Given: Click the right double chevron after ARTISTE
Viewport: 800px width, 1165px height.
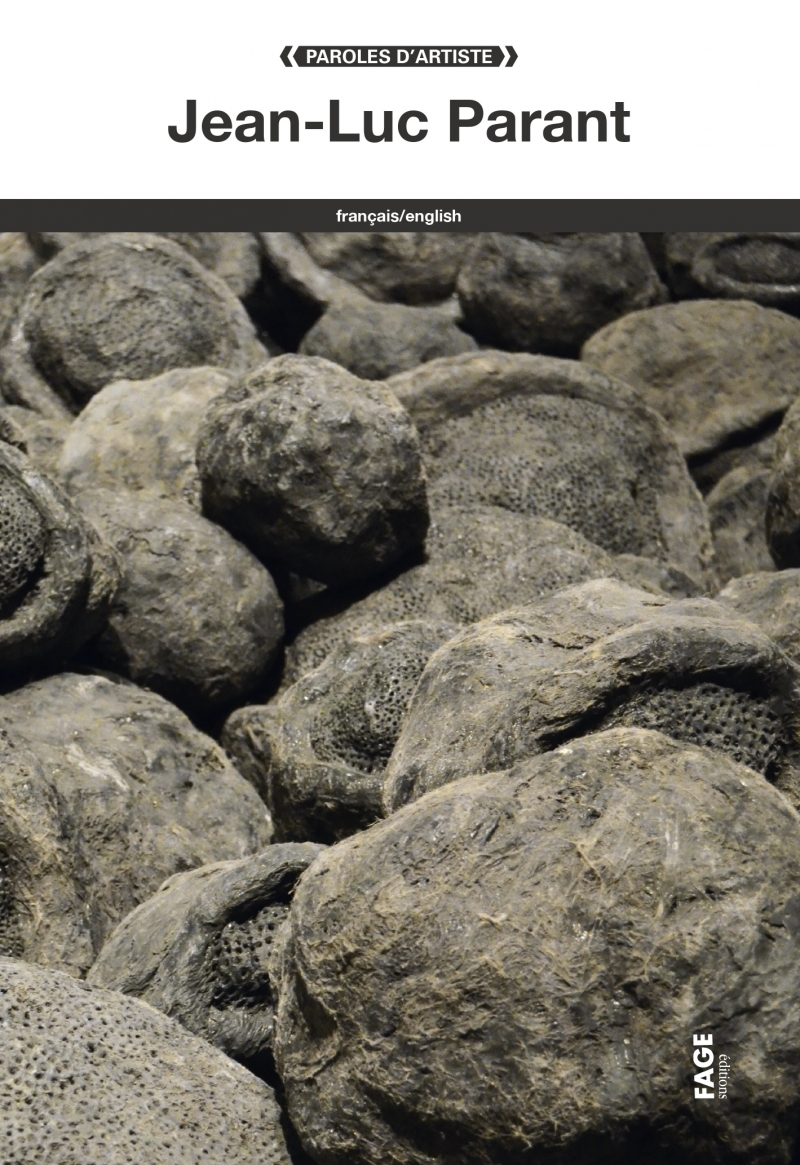Looking at the screenshot, I should tap(512, 57).
